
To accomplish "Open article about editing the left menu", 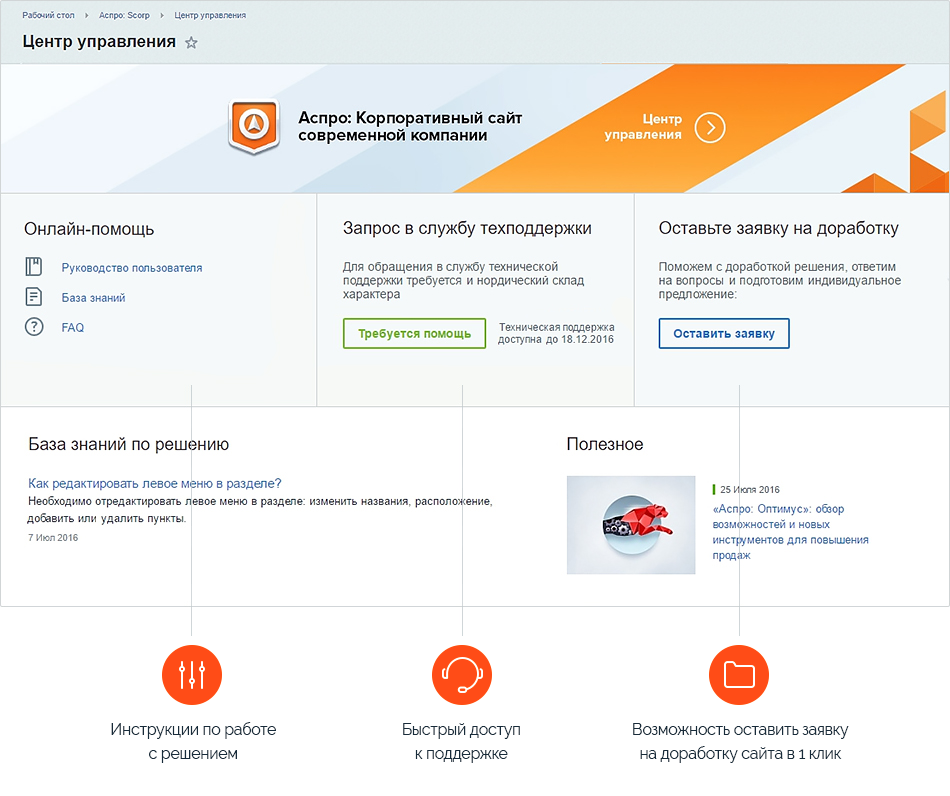I will (x=155, y=483).
